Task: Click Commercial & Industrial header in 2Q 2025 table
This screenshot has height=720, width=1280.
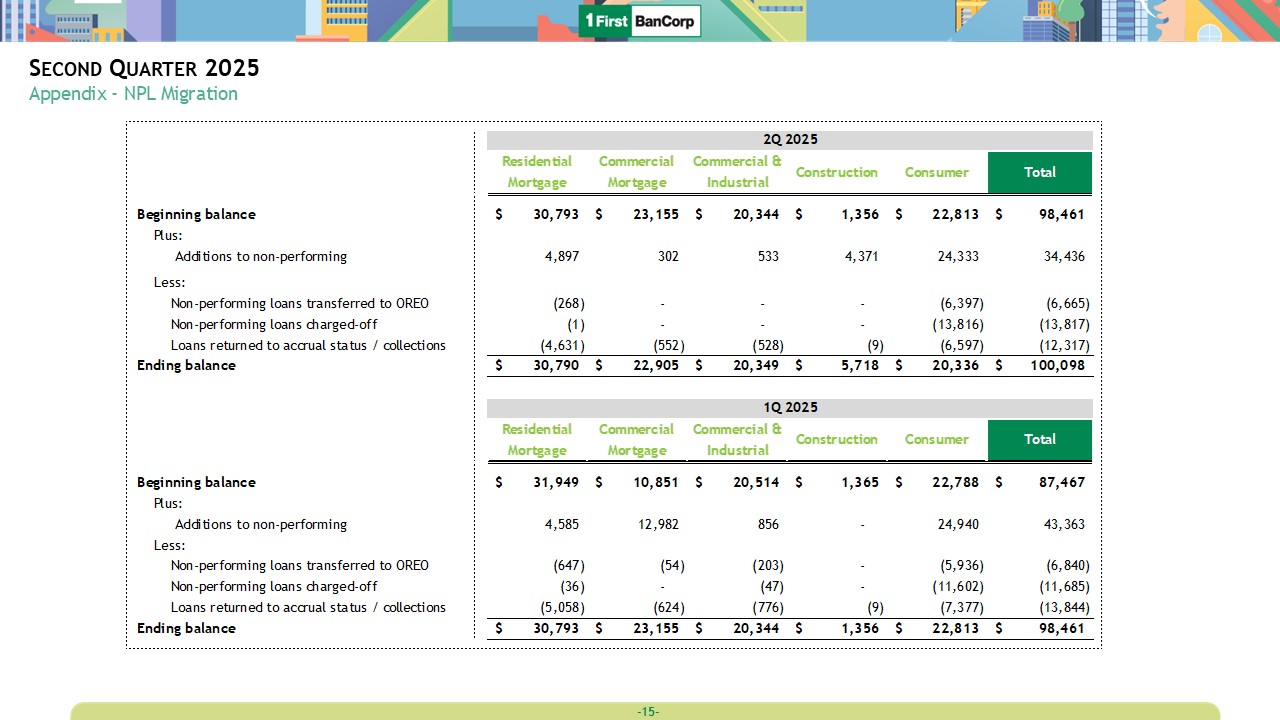Action: click(737, 172)
